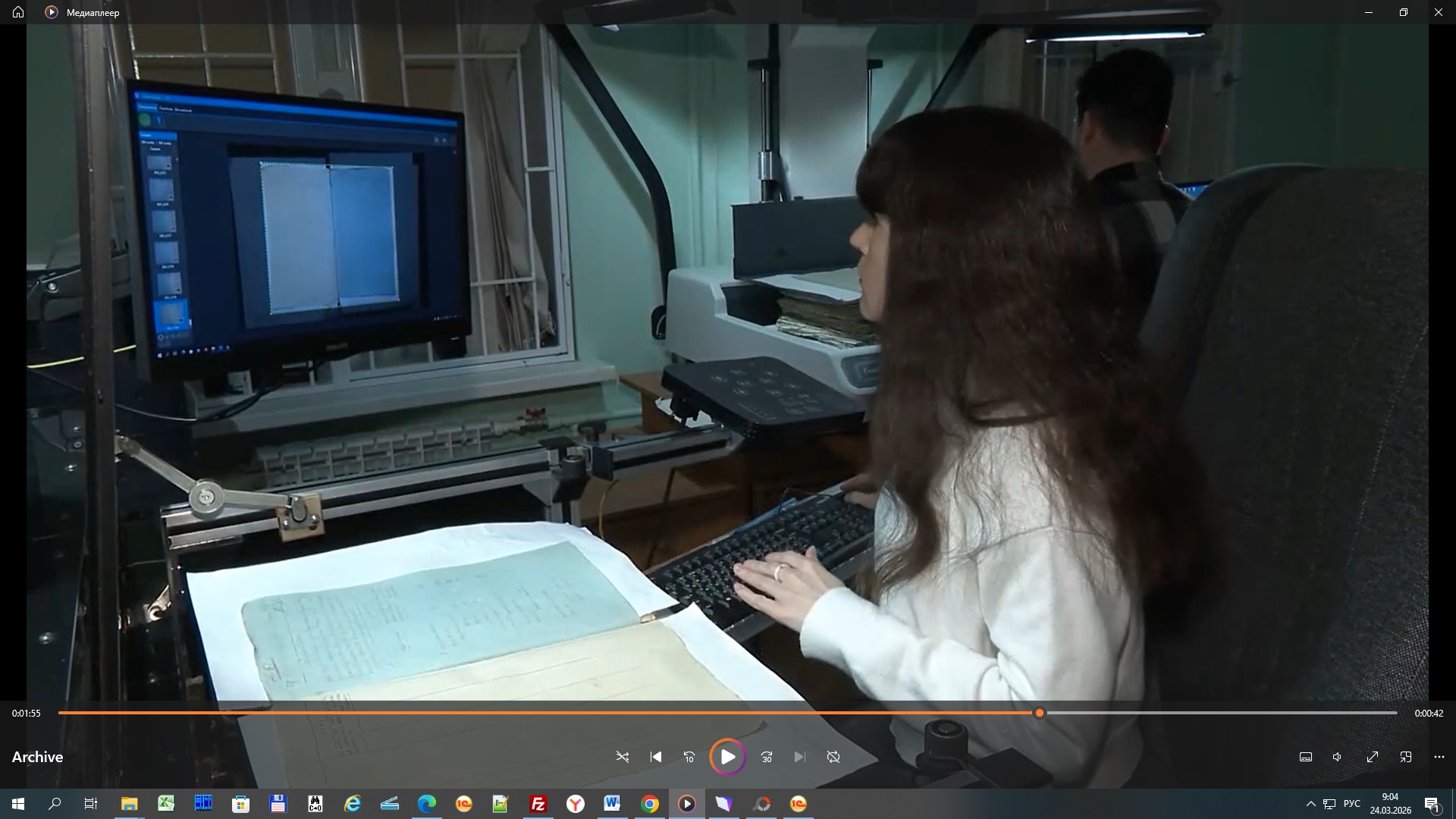The height and width of the screenshot is (819, 1456).
Task: Open the volume control
Action: [1338, 757]
